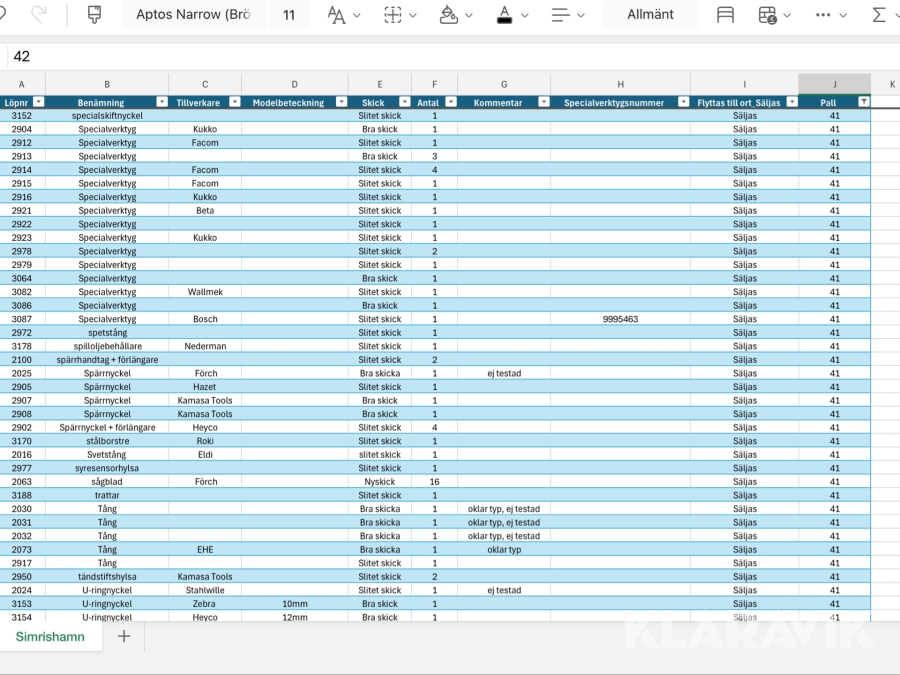Viewport: 900px width, 675px height.
Task: Click the Redo arrow icon
Action: tap(39, 14)
